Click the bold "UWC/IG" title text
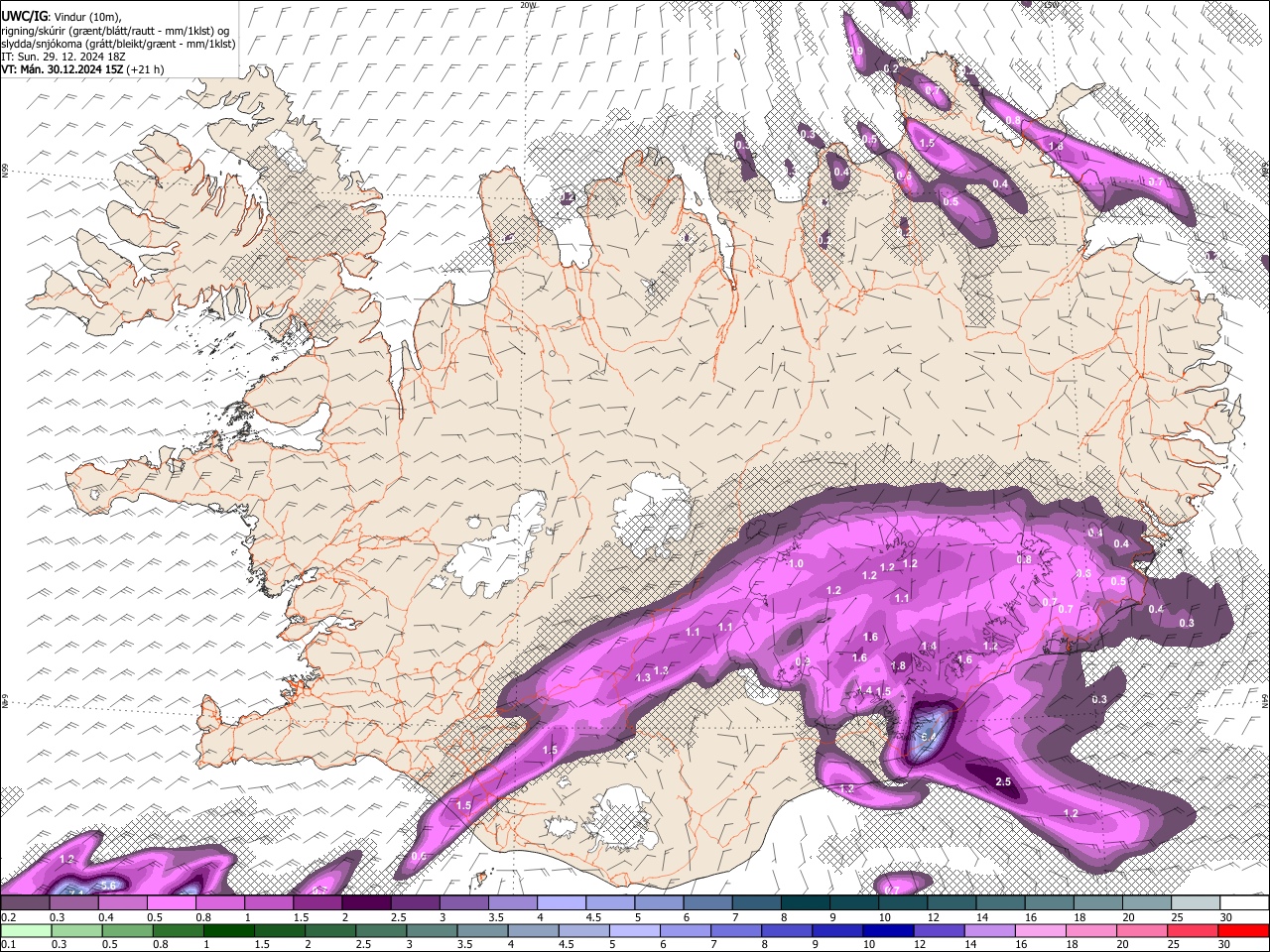Screen dimensions: 1270x952 24,15
